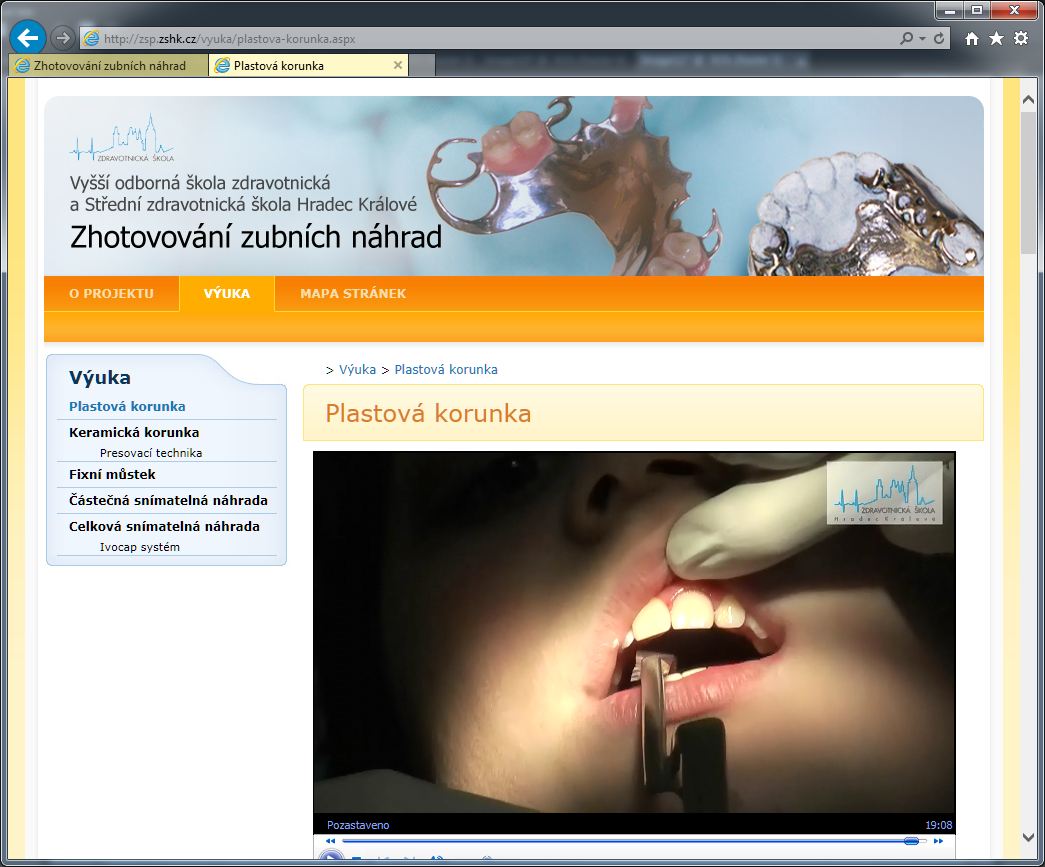Click rewind button on video player

pyautogui.click(x=331, y=841)
